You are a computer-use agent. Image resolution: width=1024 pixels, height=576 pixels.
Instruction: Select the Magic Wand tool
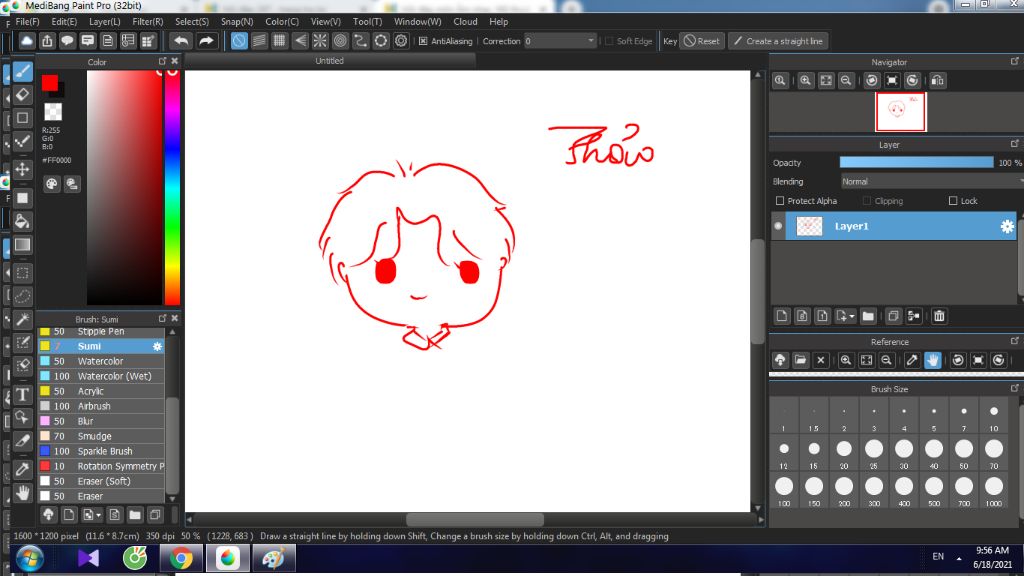point(22,320)
